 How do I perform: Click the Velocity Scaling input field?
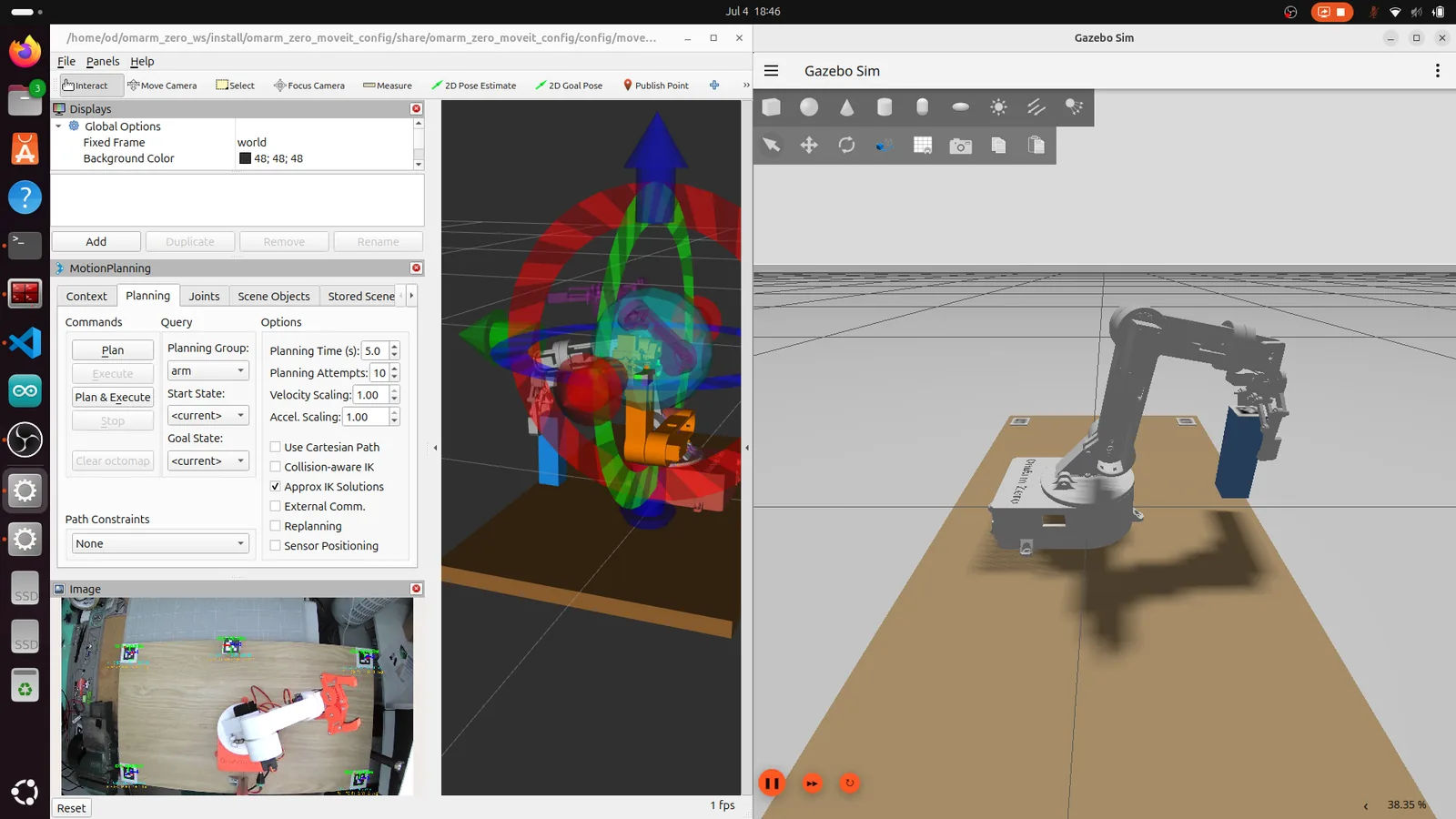[371, 395]
